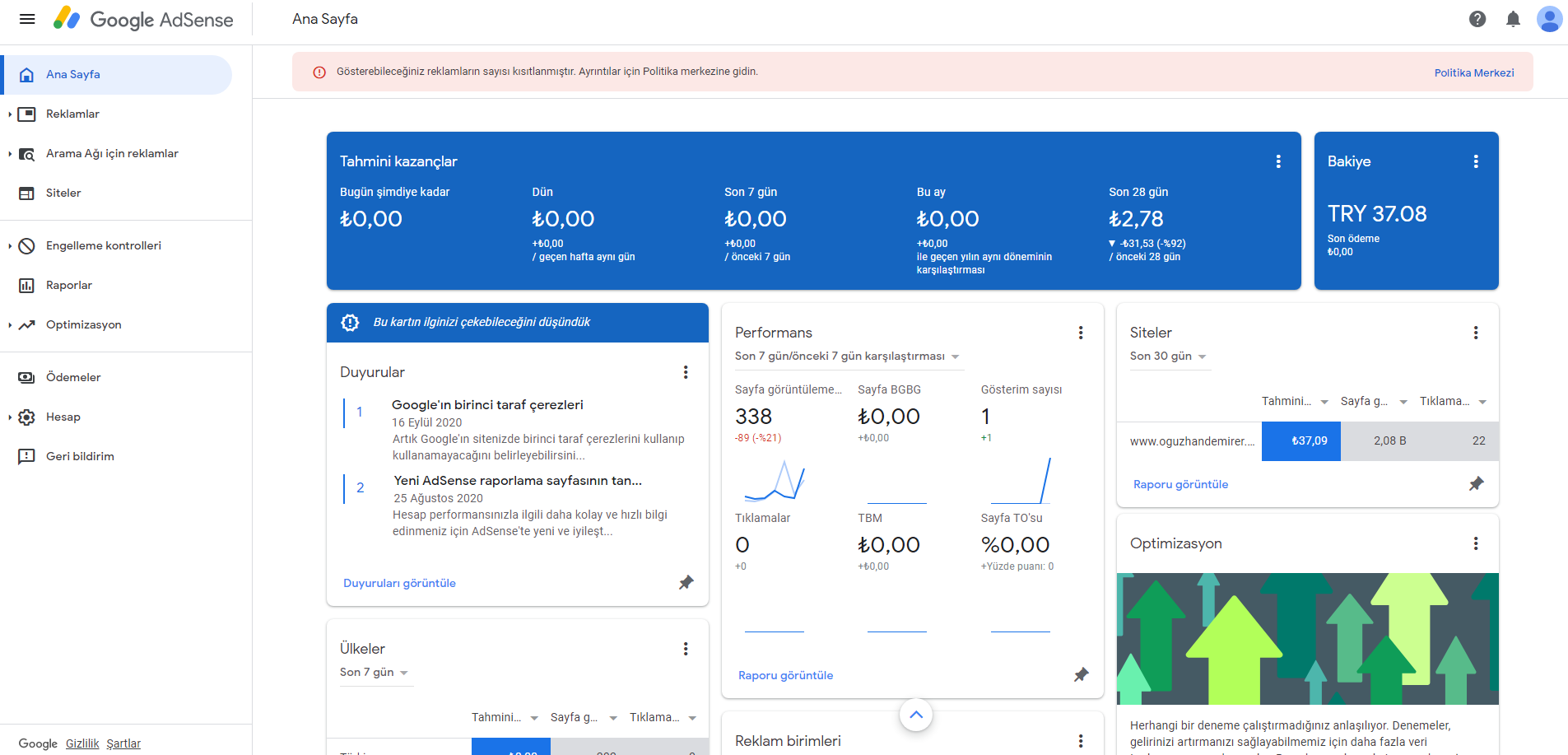The width and height of the screenshot is (1568, 755).
Task: Open the Siteler Son 30 gün dropdown
Action: (x=1169, y=357)
